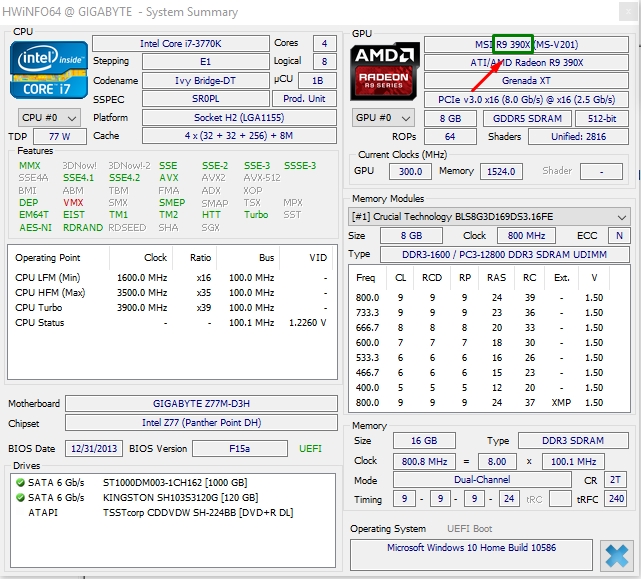Open the CPU #0 selector dropdown
This screenshot has width=641, height=579.
[x=49, y=118]
